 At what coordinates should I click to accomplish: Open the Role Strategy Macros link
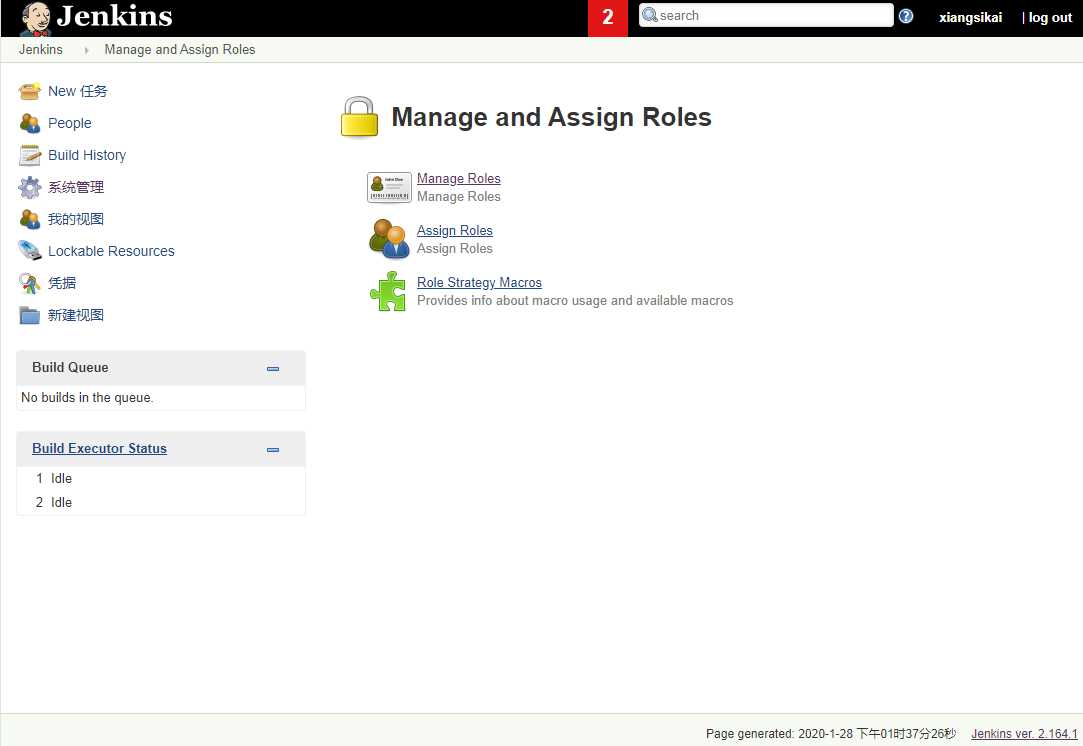(x=479, y=283)
